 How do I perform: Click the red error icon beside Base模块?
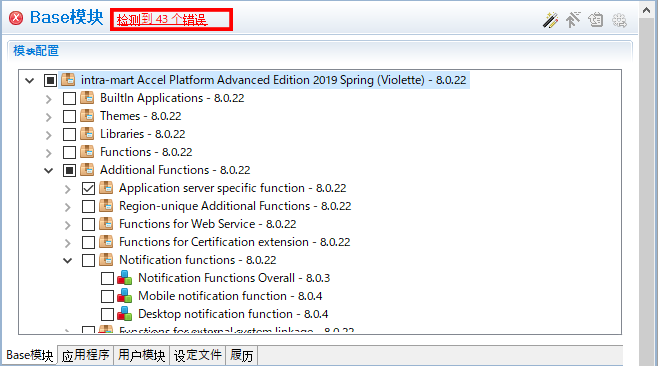click(16, 18)
